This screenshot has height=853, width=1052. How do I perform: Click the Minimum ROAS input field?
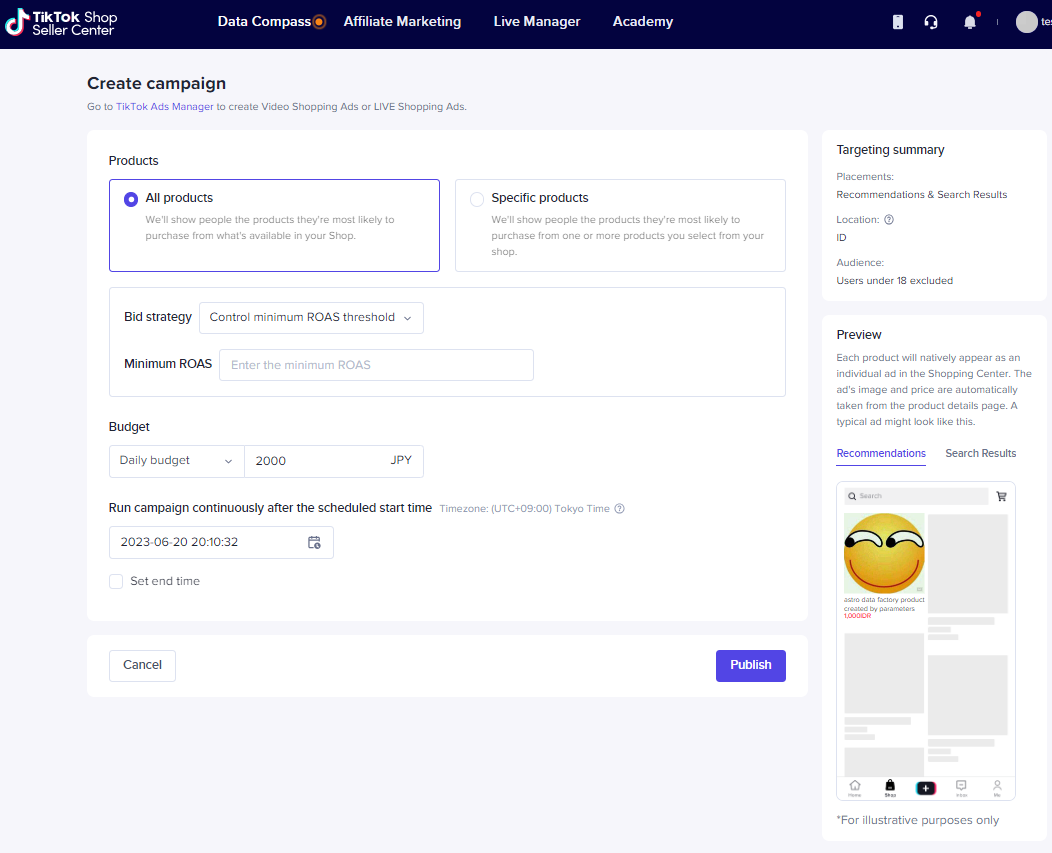point(376,365)
